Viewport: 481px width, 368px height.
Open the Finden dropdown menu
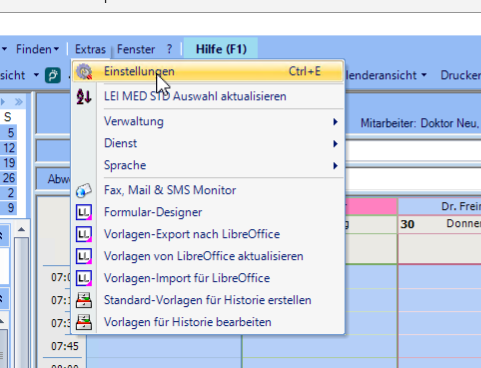[x=37, y=49]
